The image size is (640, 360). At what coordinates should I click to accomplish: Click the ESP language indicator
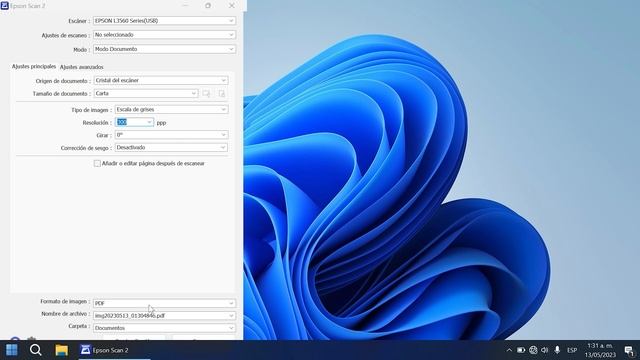click(572, 350)
